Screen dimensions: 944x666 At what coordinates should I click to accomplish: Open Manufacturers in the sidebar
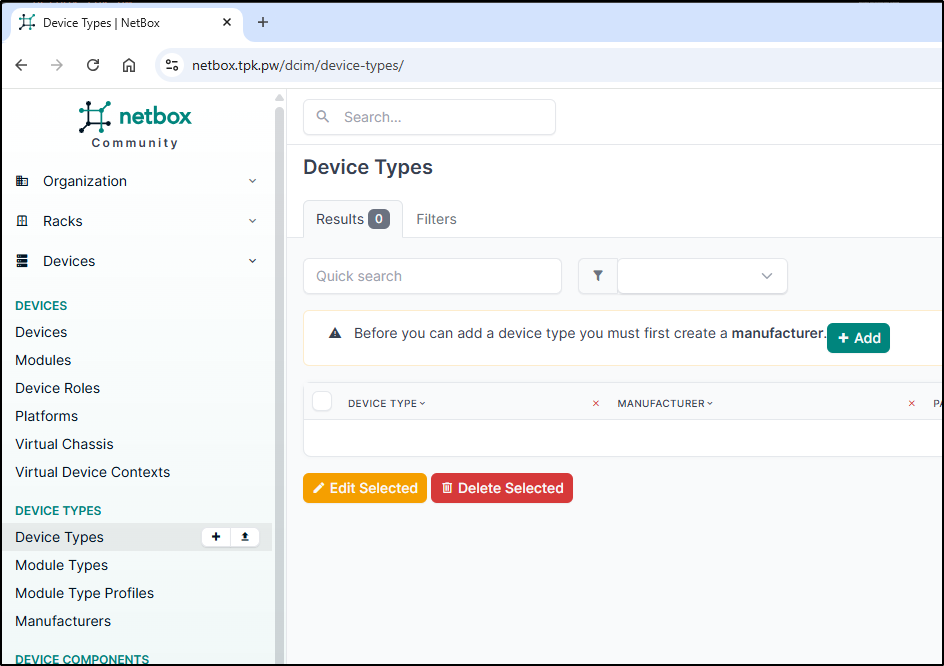63,621
